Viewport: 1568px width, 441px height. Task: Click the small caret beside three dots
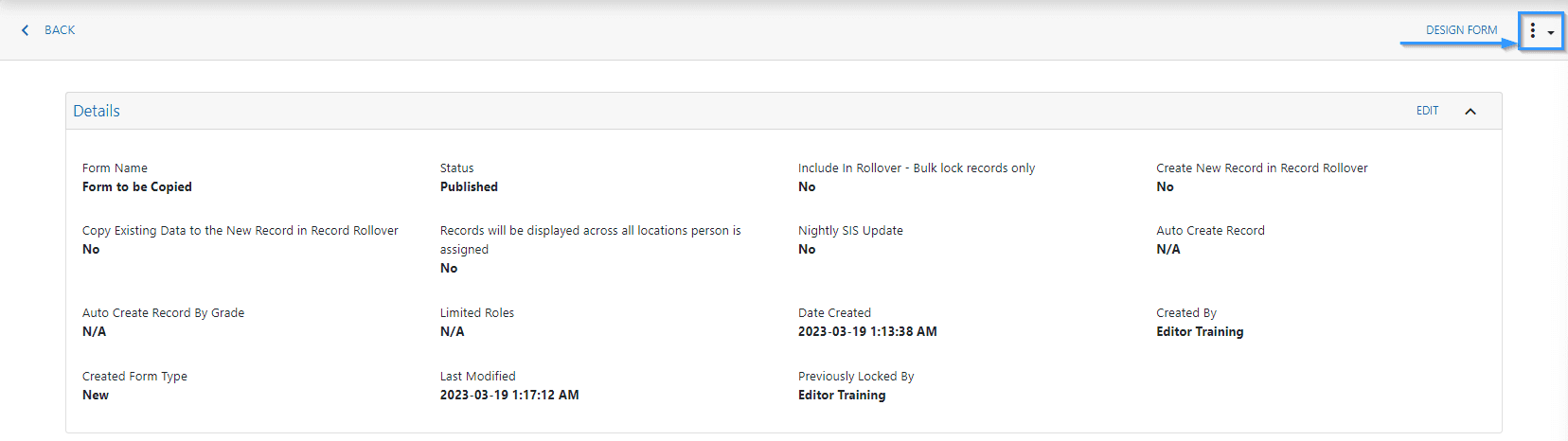(1551, 32)
